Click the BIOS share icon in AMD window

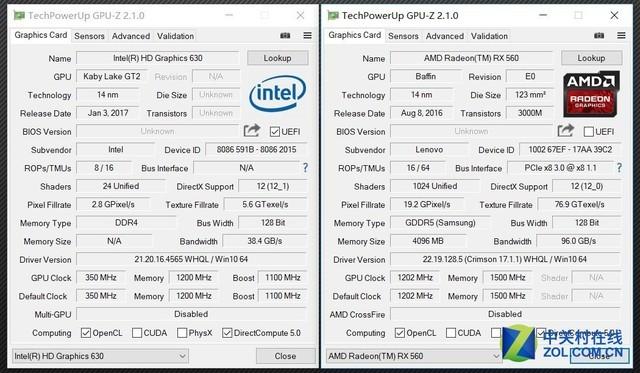tap(565, 131)
